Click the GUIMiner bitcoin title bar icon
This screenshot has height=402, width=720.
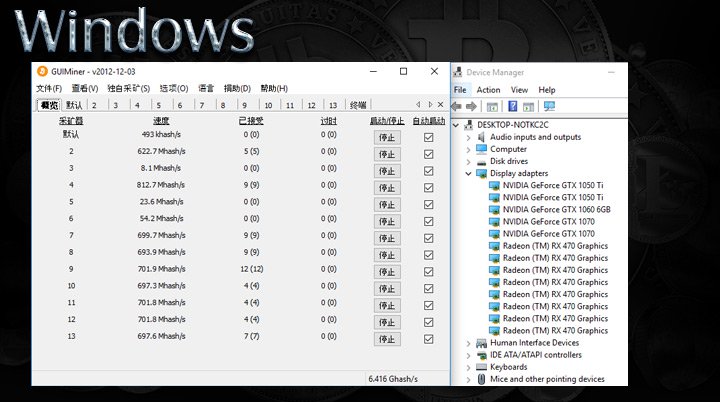42,72
